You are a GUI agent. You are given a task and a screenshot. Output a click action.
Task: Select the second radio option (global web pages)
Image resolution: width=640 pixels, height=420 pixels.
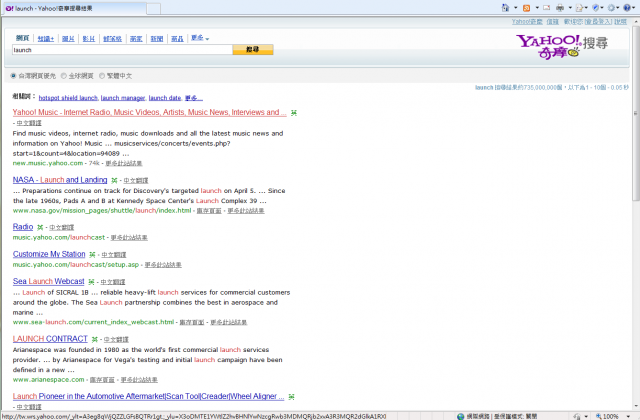point(64,76)
